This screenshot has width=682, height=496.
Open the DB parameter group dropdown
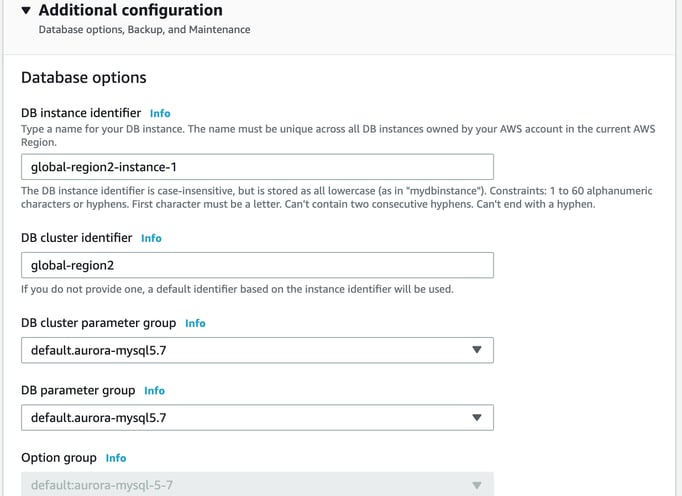coord(257,417)
